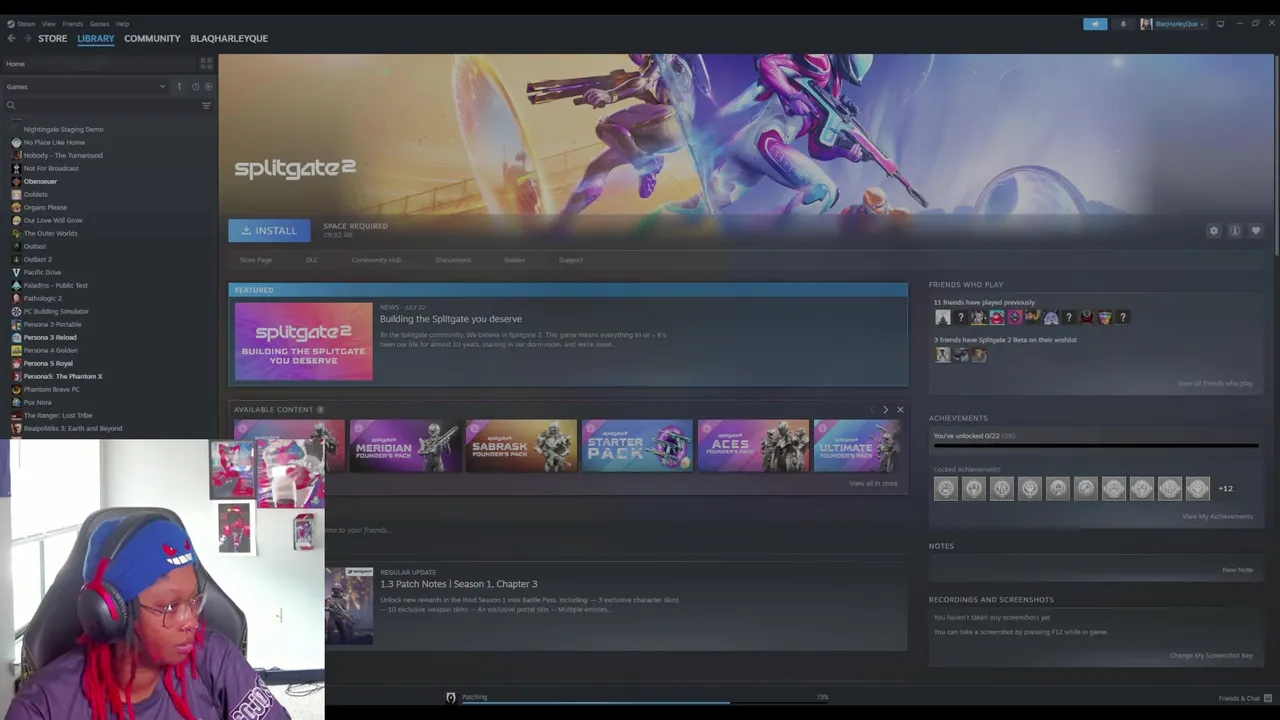This screenshot has width=1280, height=720.
Task: Click Change My Screenshot Key
Action: (1211, 656)
